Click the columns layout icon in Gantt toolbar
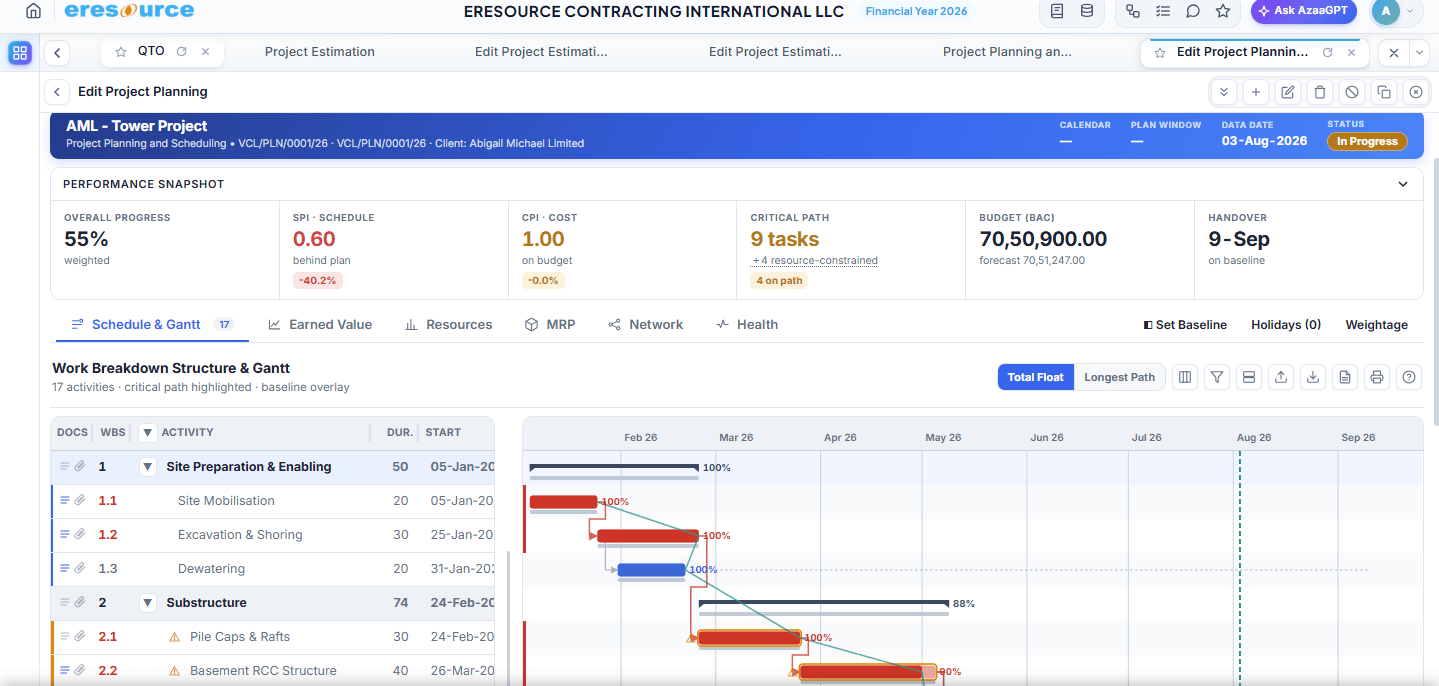This screenshot has width=1439, height=686. coord(1185,377)
